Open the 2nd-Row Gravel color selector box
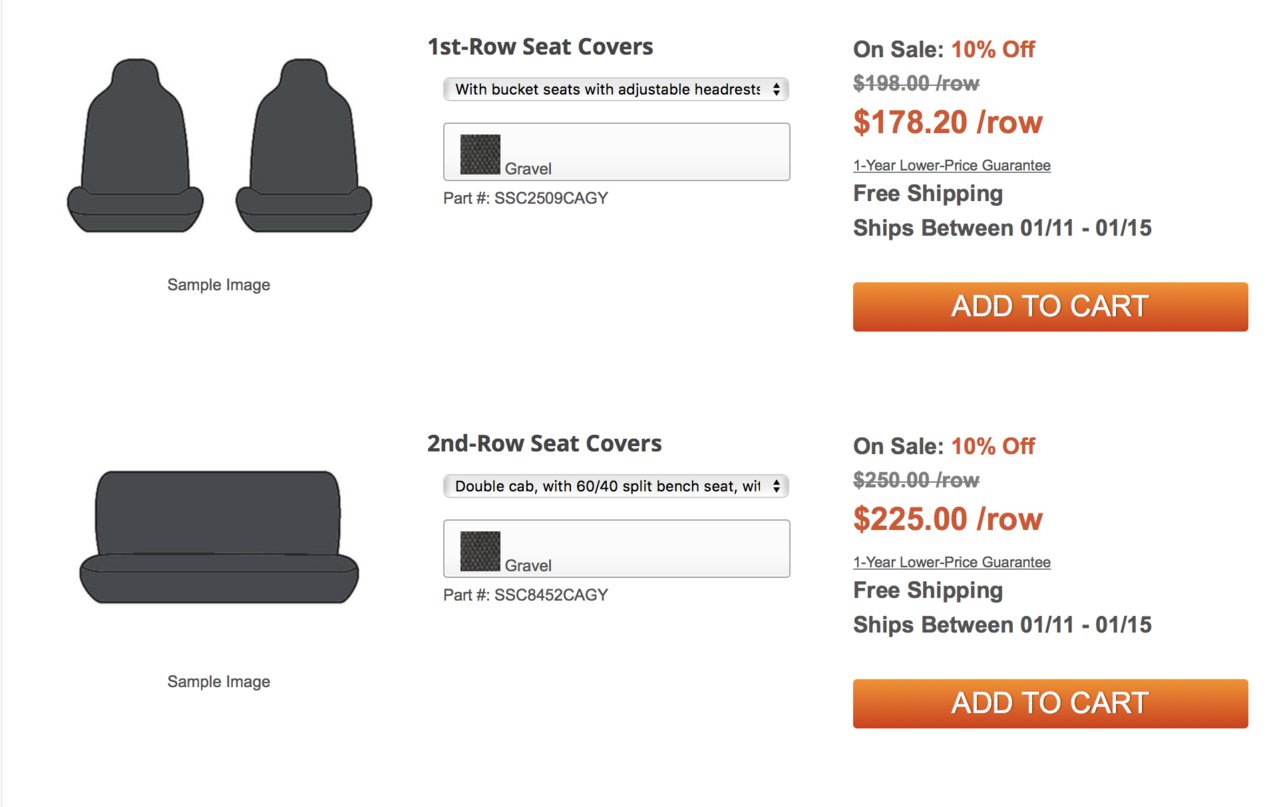 (616, 549)
